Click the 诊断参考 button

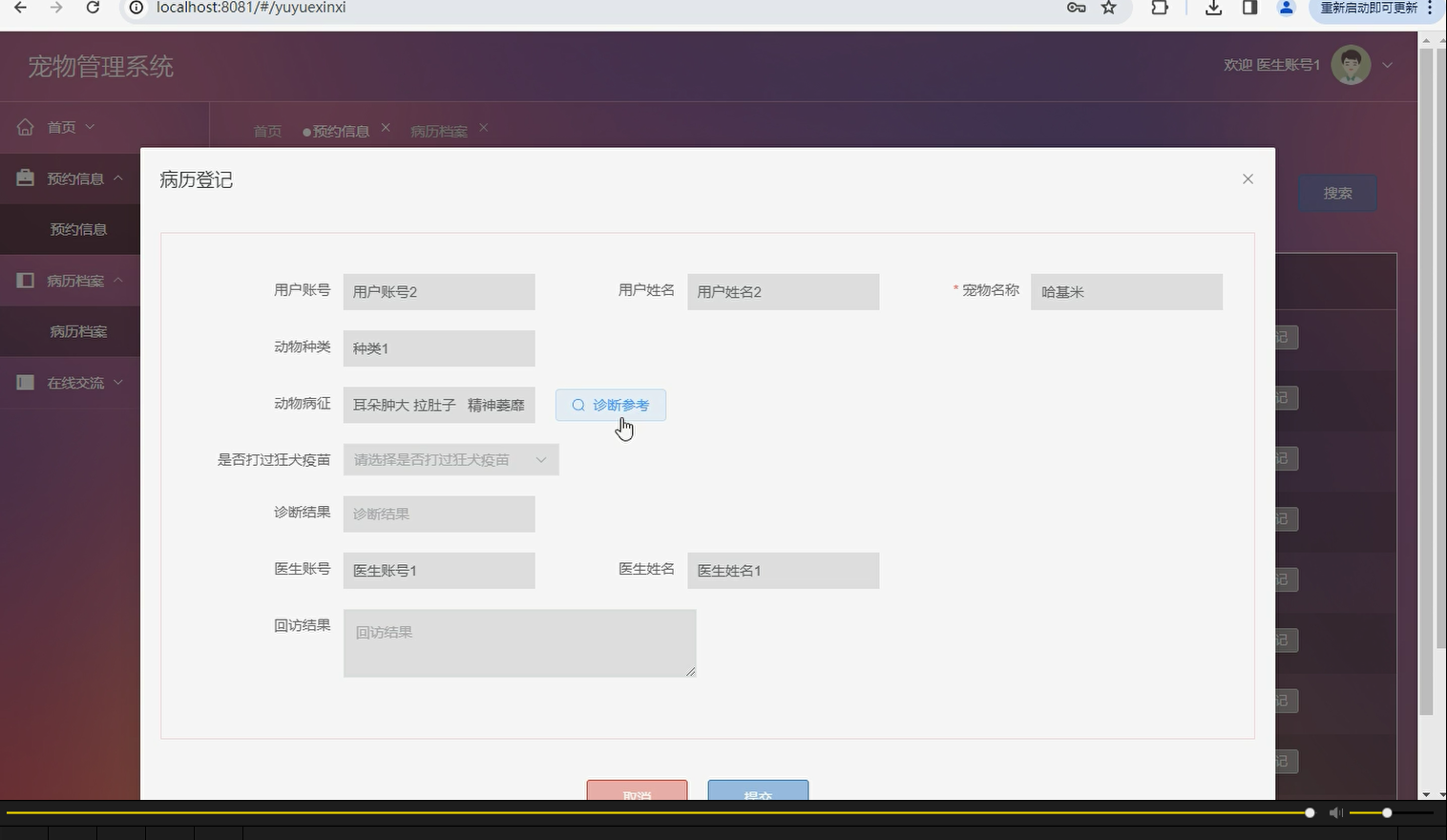[x=611, y=405]
